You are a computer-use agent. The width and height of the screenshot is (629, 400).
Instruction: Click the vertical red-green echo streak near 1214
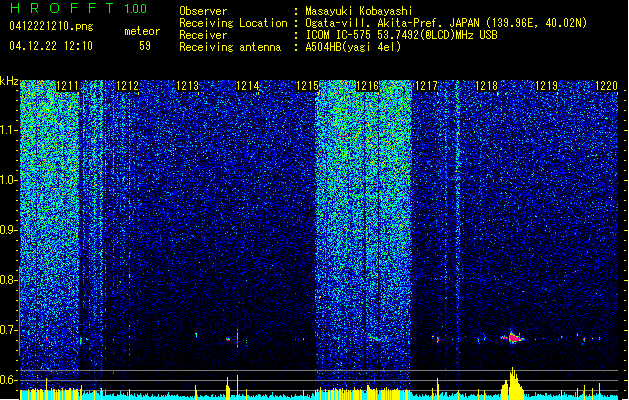(x=237, y=337)
